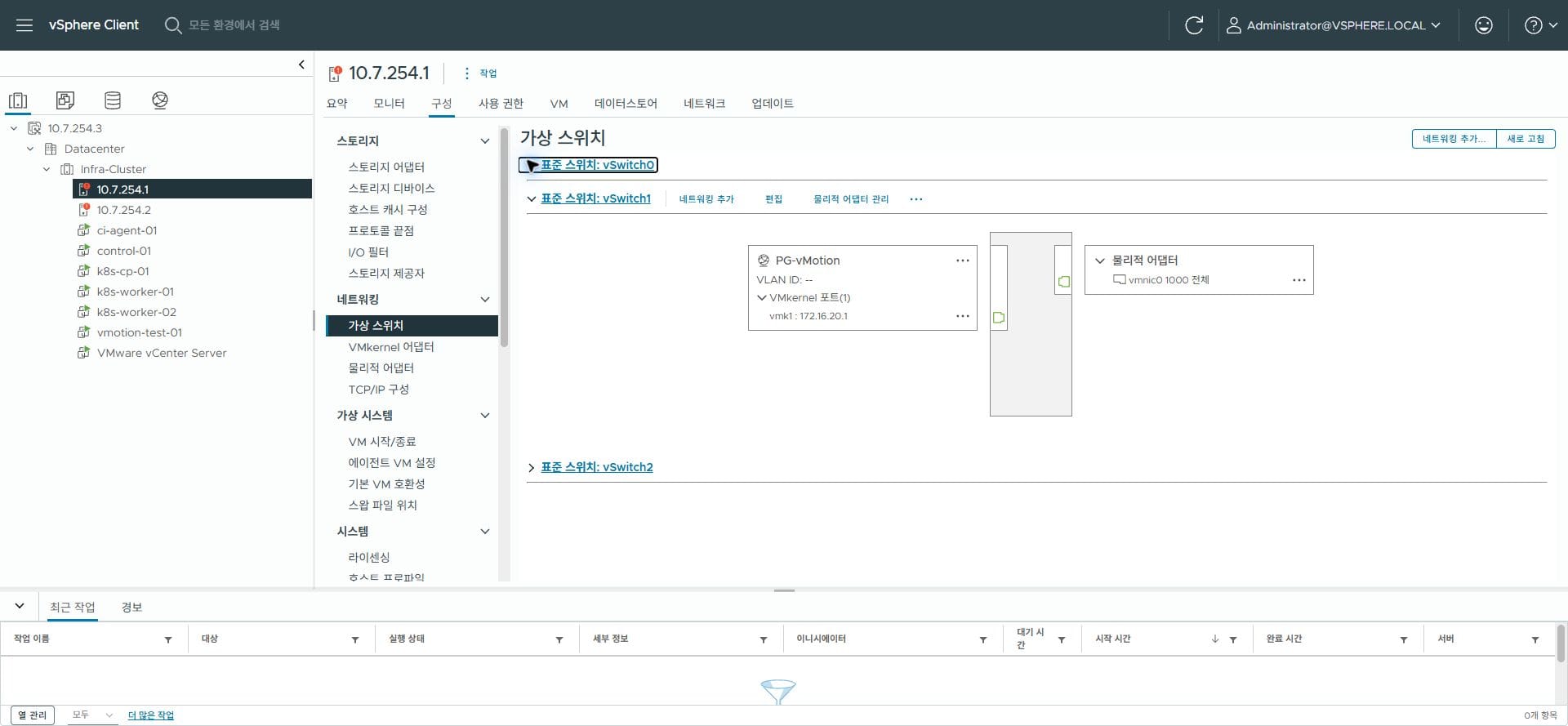Collapse the VMkernel 포트(1) list

point(762,298)
